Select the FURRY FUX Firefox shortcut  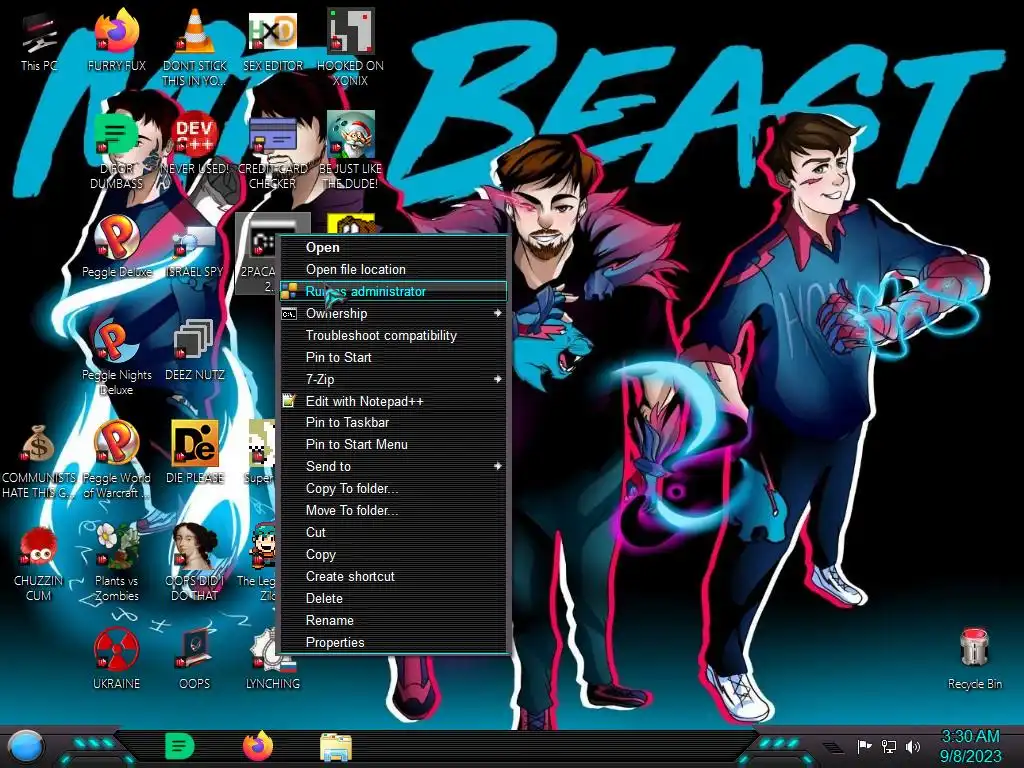[116, 41]
